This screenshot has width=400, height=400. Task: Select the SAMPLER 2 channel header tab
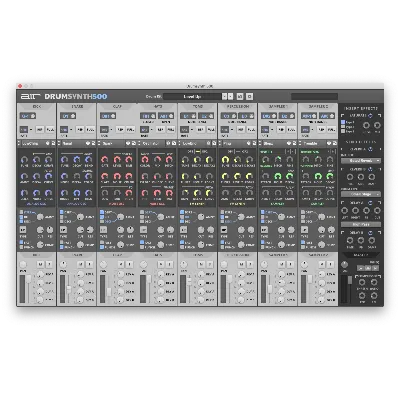318,107
